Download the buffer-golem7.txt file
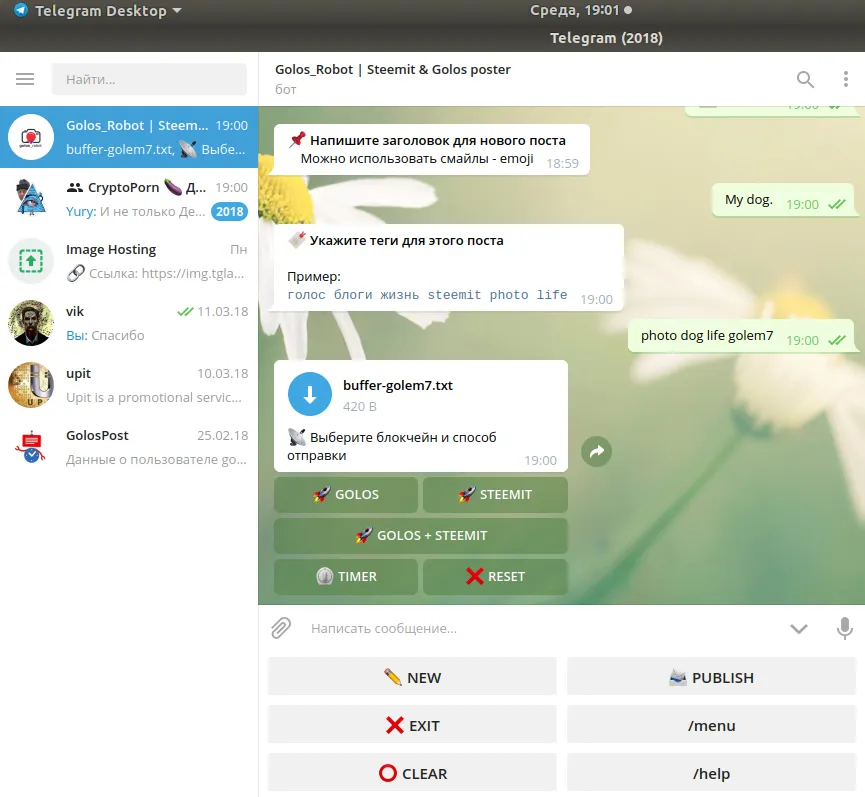Screen dimensions: 865x797 point(309,394)
